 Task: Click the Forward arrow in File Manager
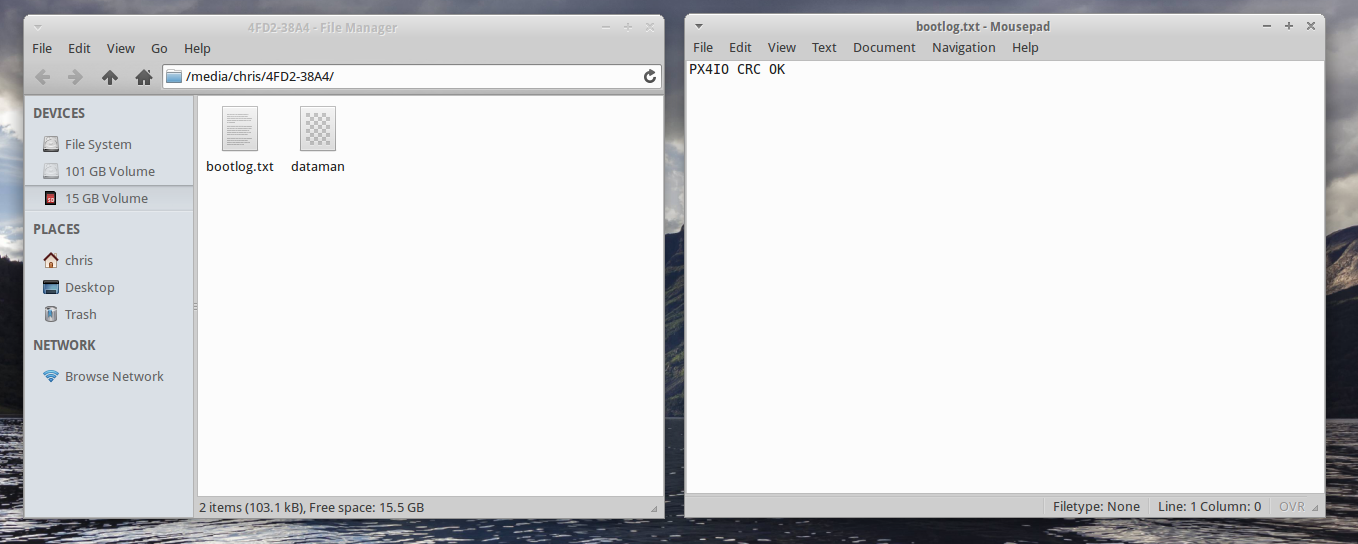pos(75,77)
